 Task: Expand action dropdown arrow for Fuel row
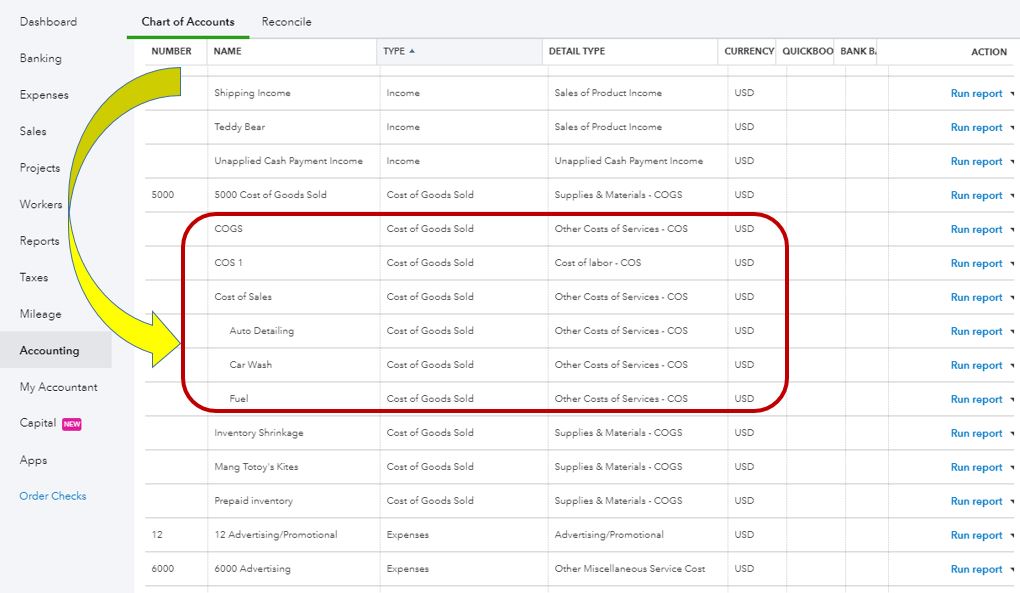click(1012, 400)
